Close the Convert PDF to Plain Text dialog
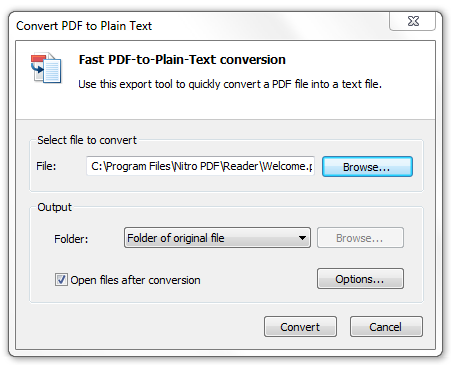451x365 pixels. (x=412, y=21)
